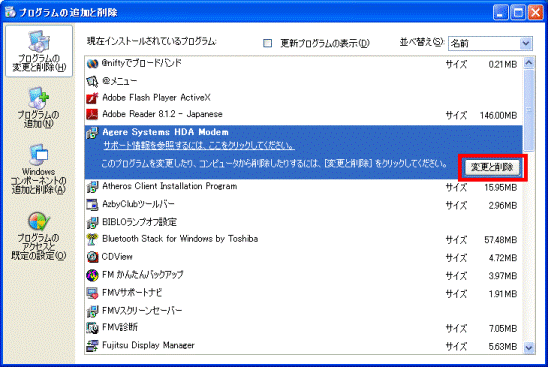Enable 更新プログラムの表示 checkbox
Screen dimensions: 548x367
267,43
